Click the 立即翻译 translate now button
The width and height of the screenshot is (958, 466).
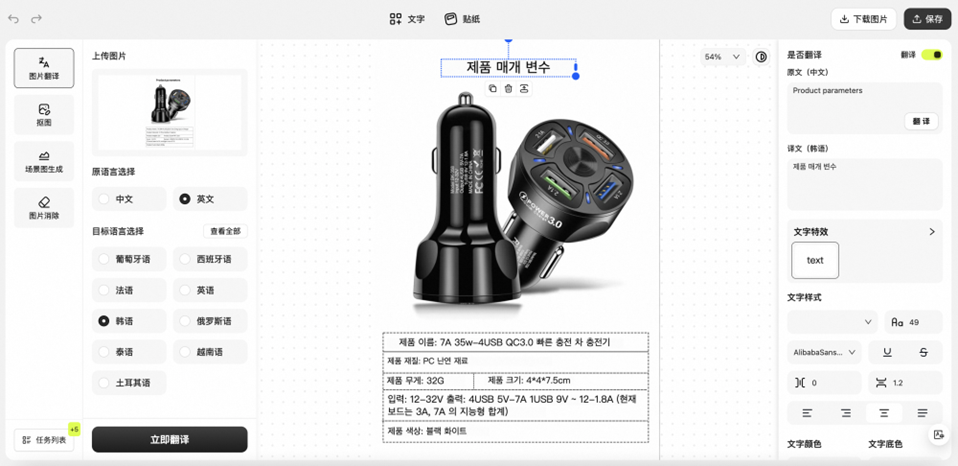tap(170, 440)
